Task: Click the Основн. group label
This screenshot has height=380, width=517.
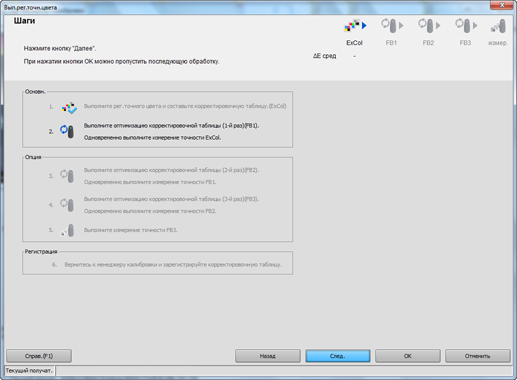Action: coord(35,91)
